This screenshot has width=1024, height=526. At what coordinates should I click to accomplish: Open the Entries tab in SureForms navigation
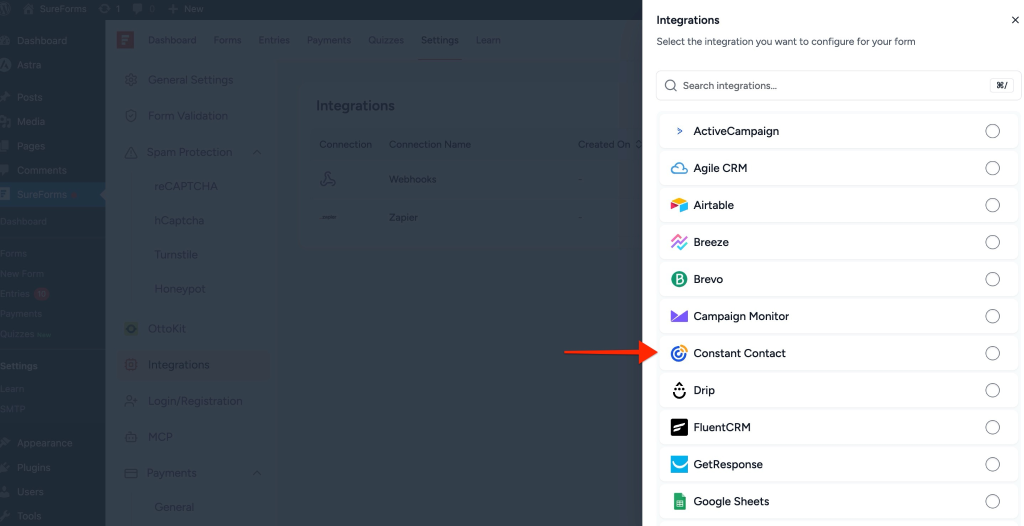(274, 40)
